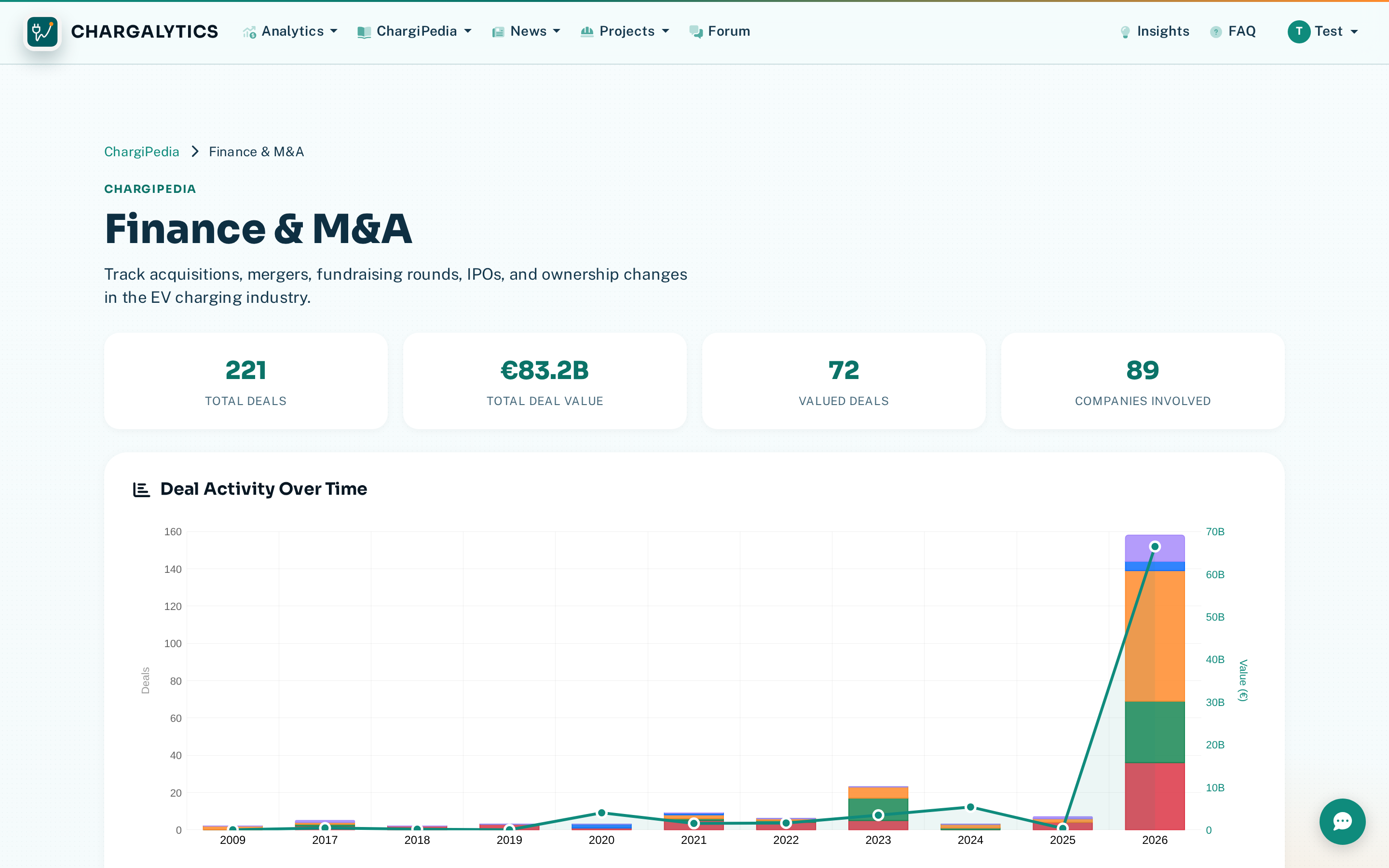Click the green segment of the 2026 bar
This screenshot has height=868, width=1389.
pos(1155,732)
